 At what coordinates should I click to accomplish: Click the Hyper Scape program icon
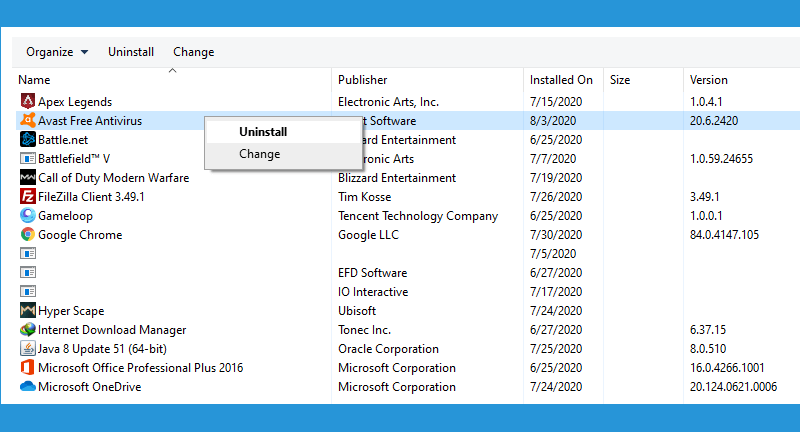pos(28,310)
